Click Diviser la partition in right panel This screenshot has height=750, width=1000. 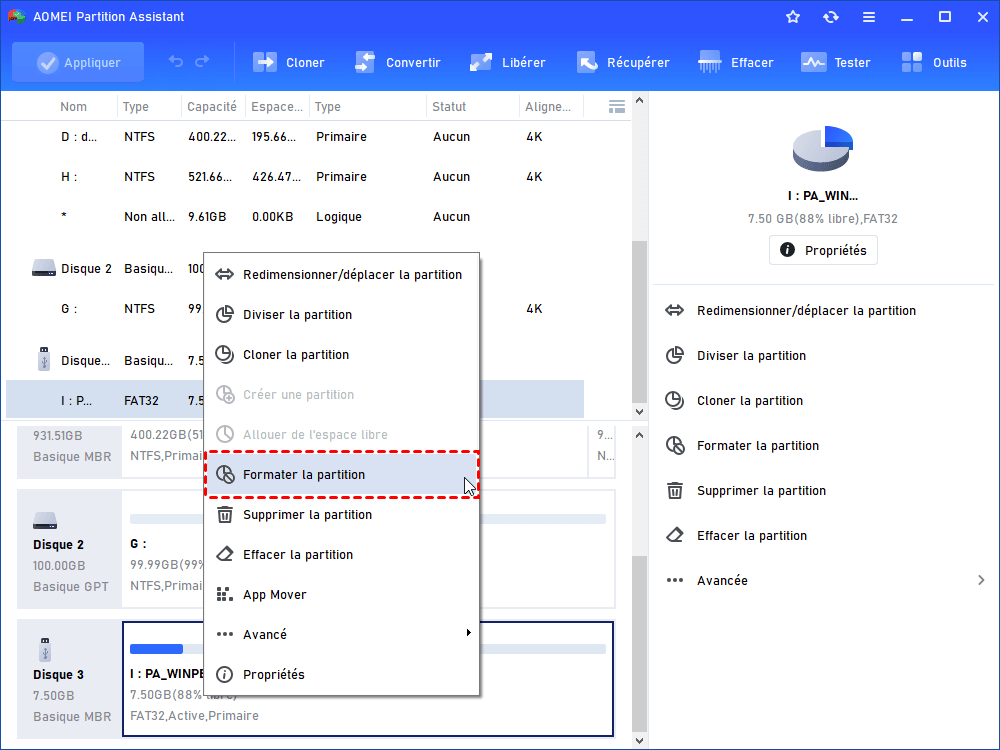(751, 355)
